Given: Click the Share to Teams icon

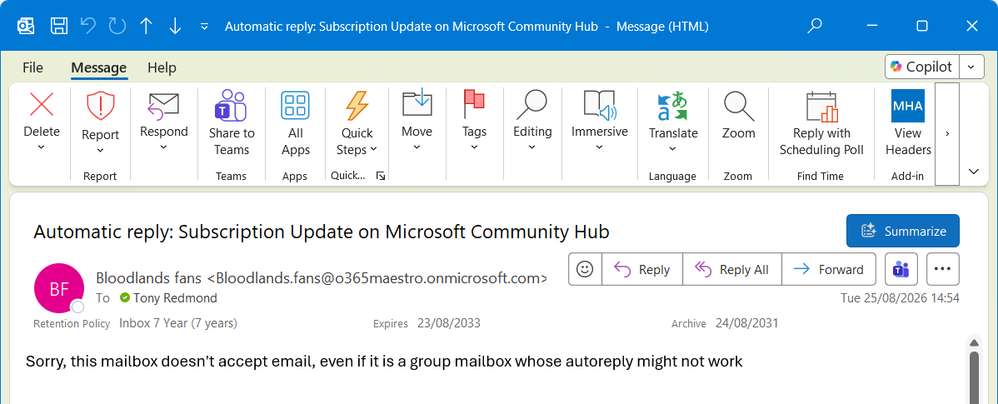Looking at the screenshot, I should pos(230,106).
